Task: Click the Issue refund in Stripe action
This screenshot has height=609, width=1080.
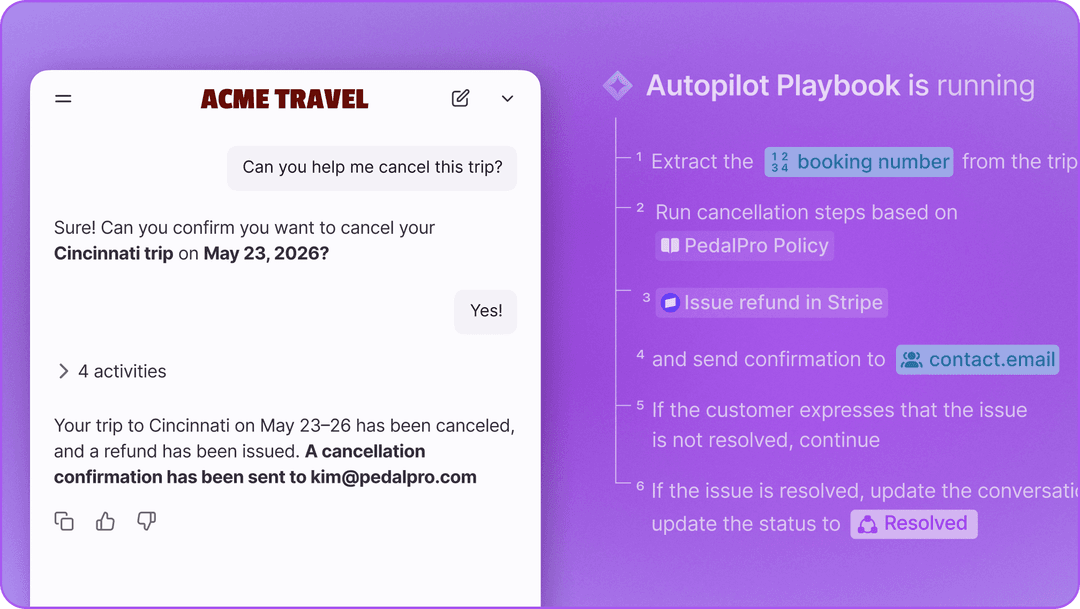Action: coord(772,303)
